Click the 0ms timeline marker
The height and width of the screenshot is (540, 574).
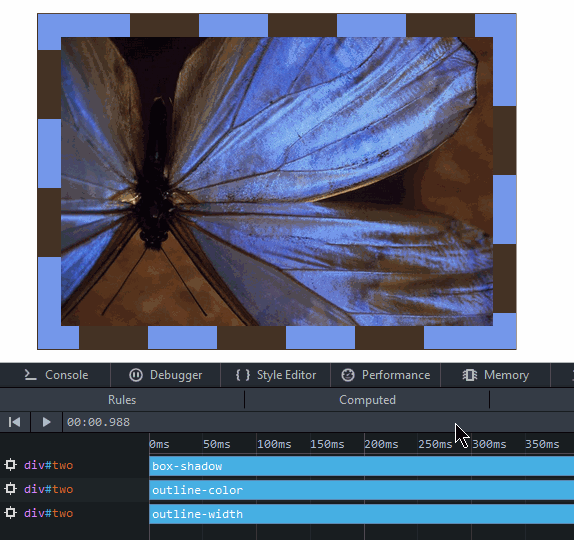(160, 444)
